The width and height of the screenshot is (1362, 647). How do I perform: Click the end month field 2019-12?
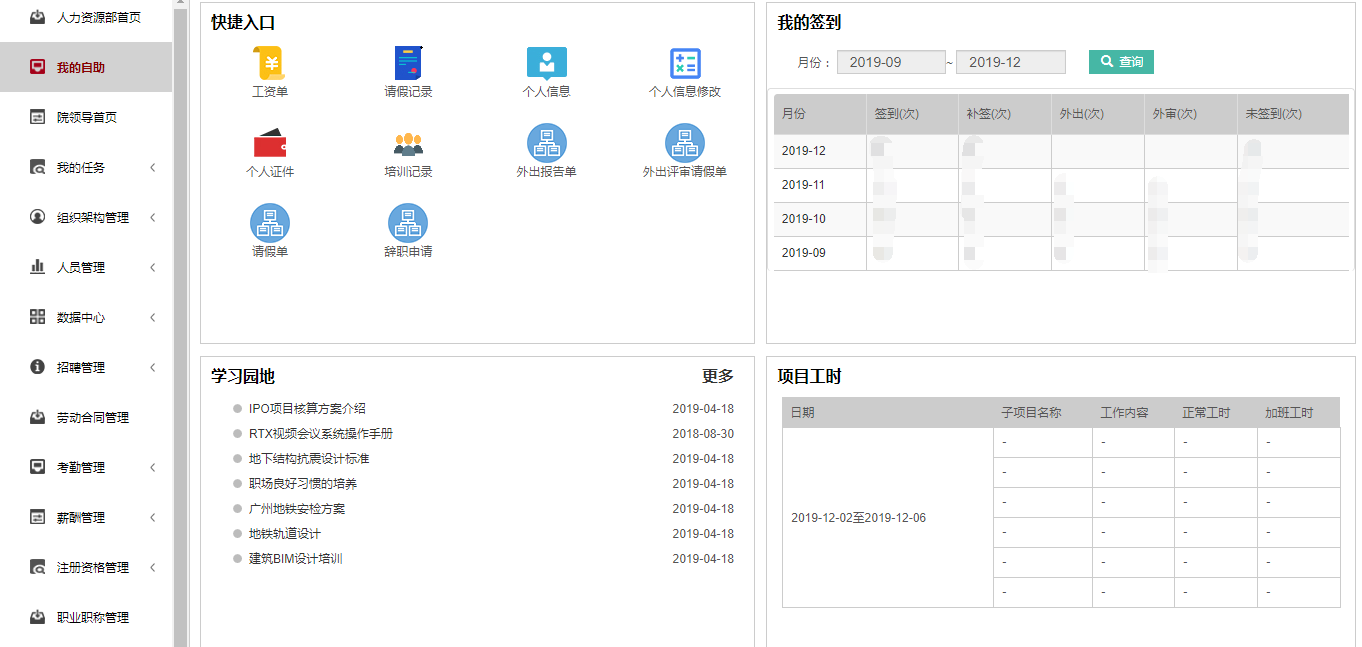point(1011,62)
